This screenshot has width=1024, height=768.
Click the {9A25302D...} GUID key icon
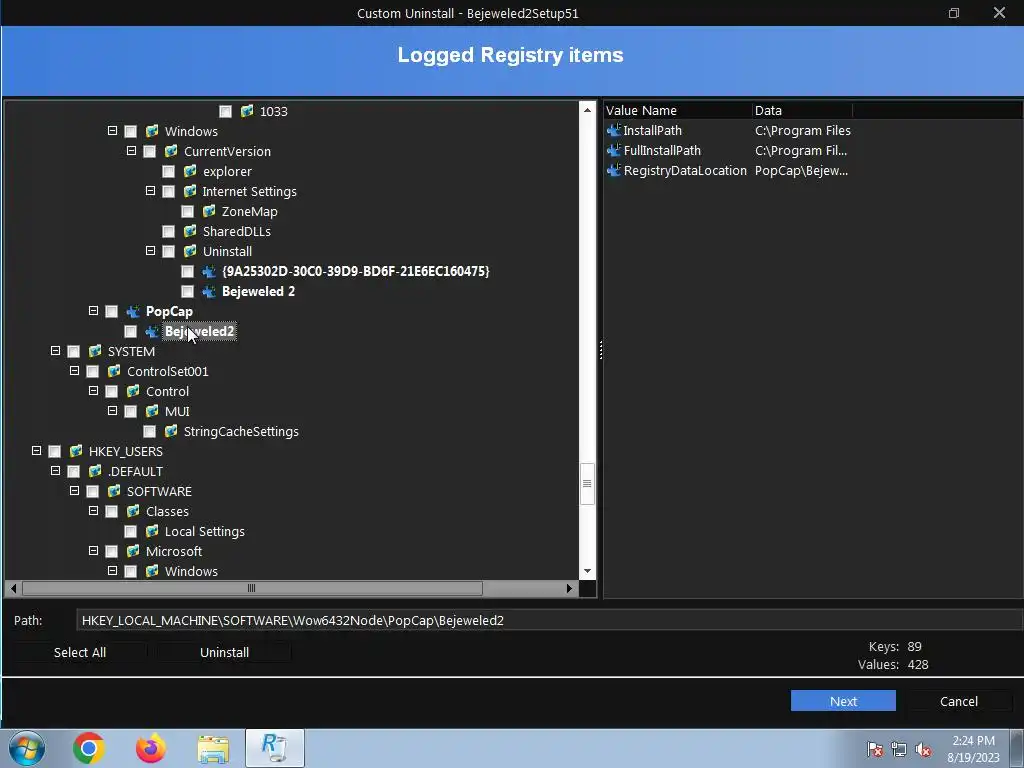(209, 271)
